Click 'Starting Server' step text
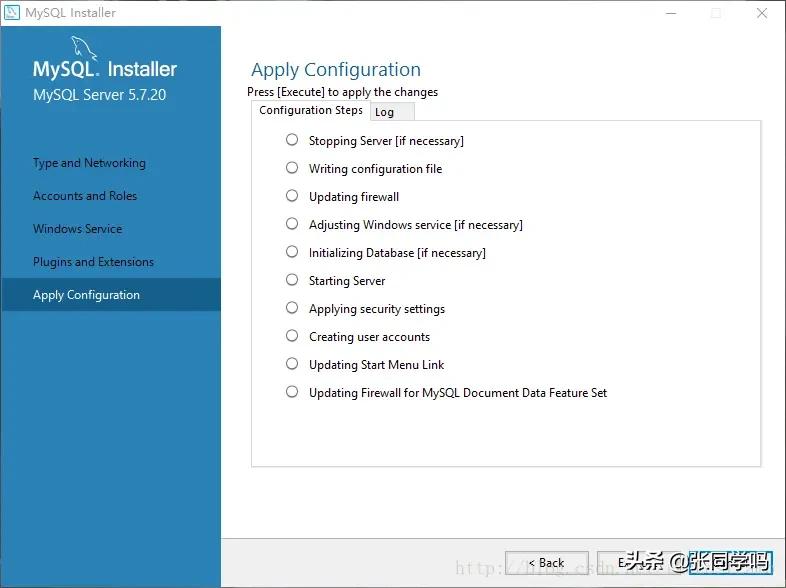 [347, 281]
